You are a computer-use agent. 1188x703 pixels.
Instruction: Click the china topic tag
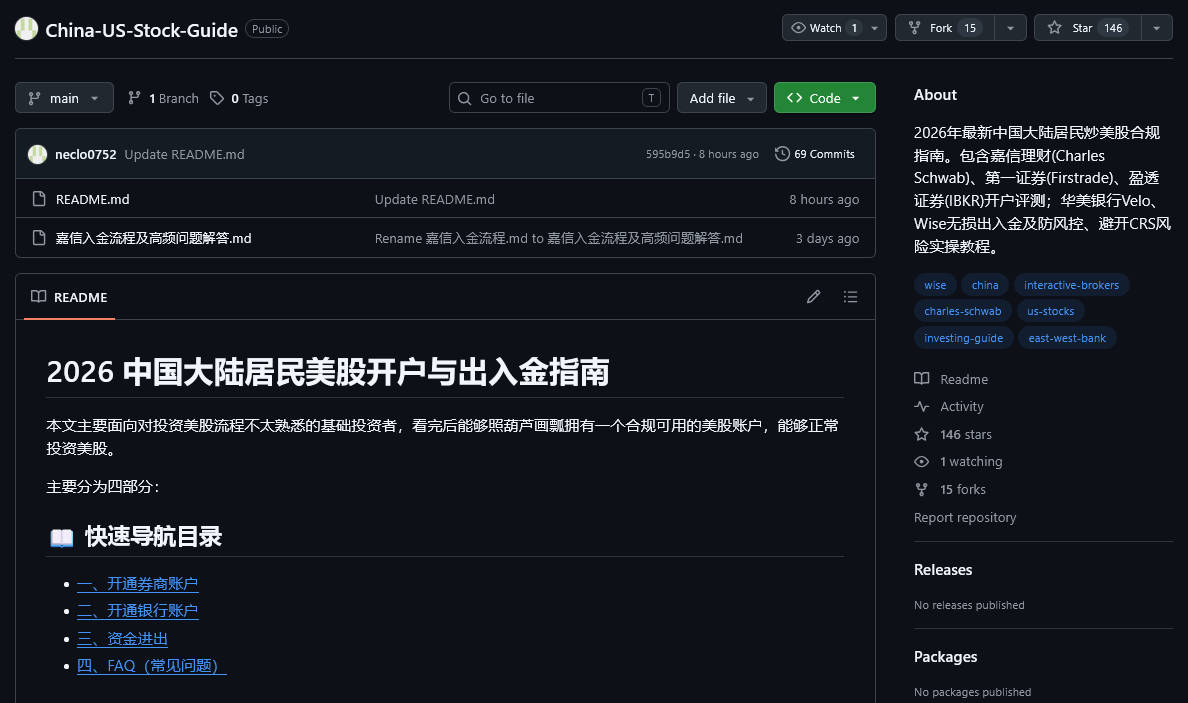985,285
